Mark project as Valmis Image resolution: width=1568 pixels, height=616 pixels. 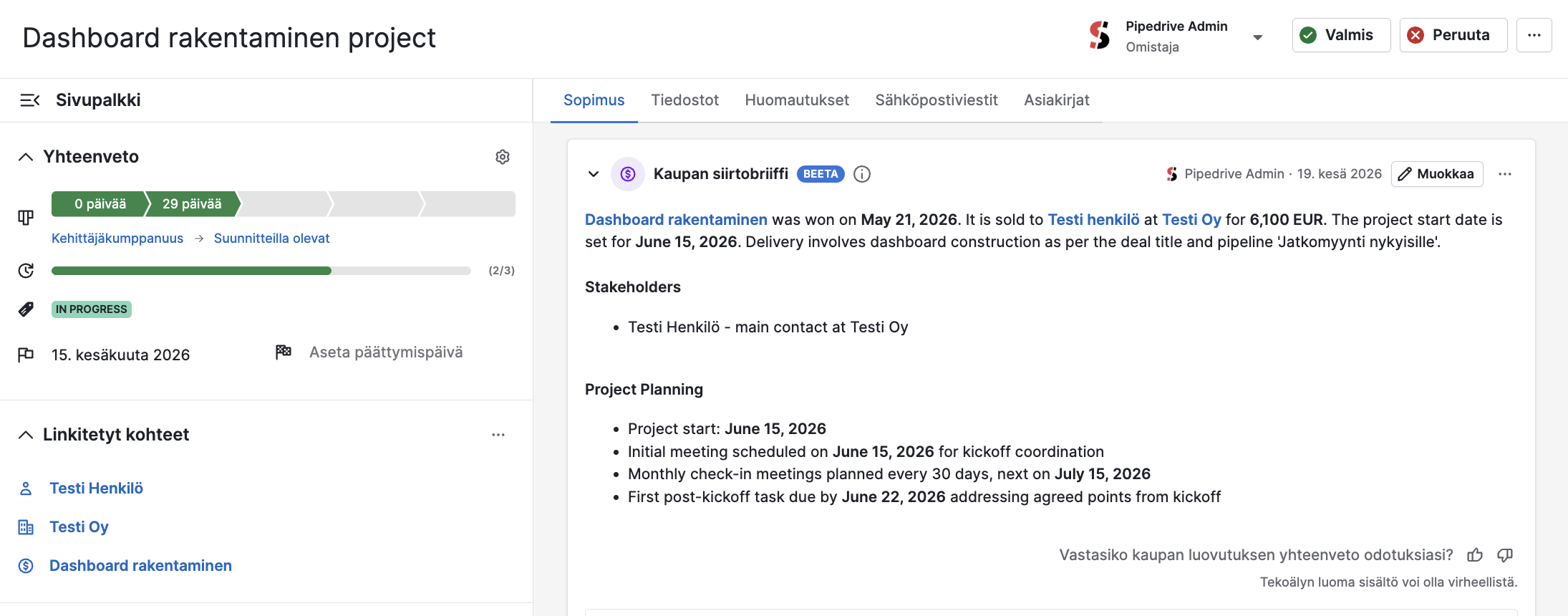click(1342, 35)
